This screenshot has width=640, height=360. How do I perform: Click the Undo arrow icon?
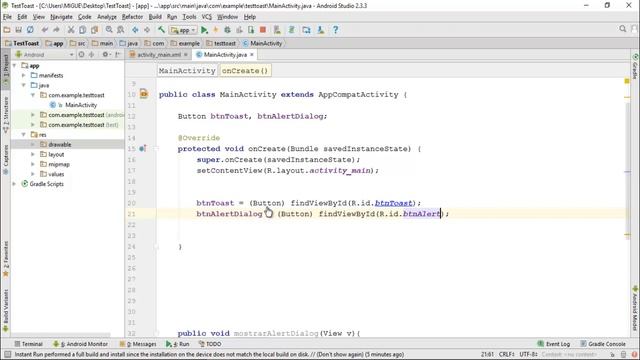click(x=44, y=30)
